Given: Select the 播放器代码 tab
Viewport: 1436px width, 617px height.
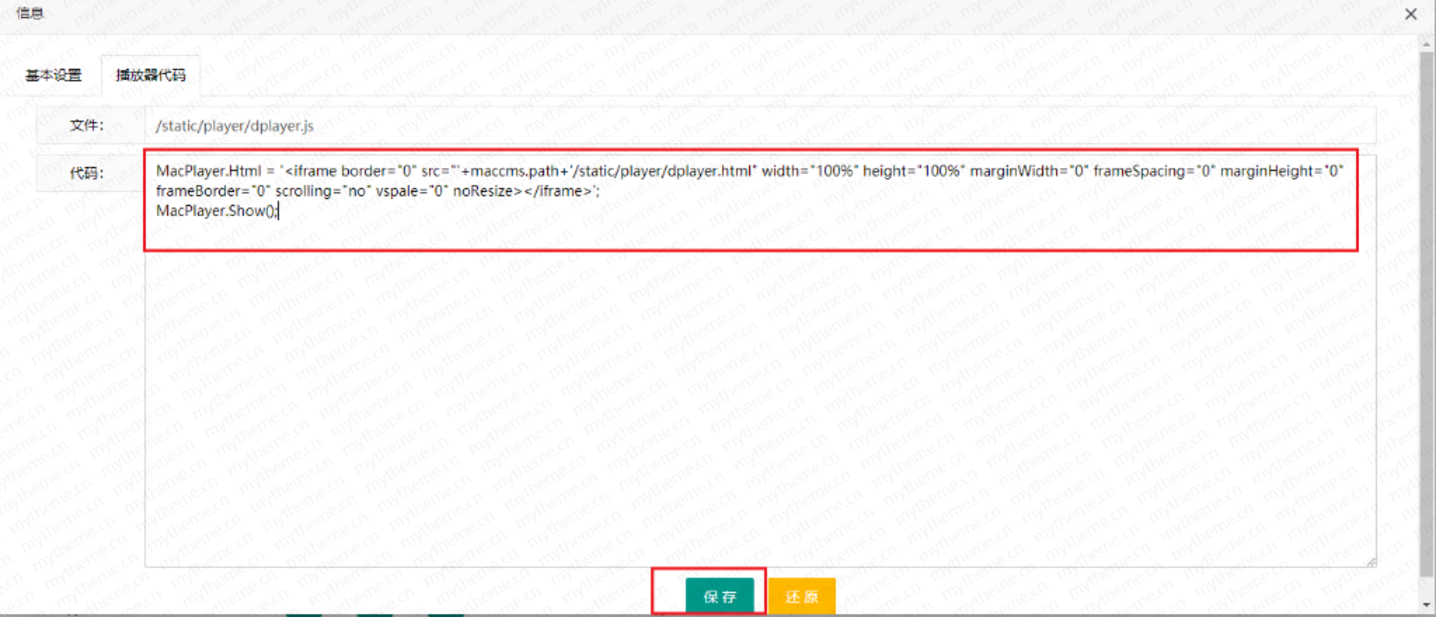Looking at the screenshot, I should point(150,75).
